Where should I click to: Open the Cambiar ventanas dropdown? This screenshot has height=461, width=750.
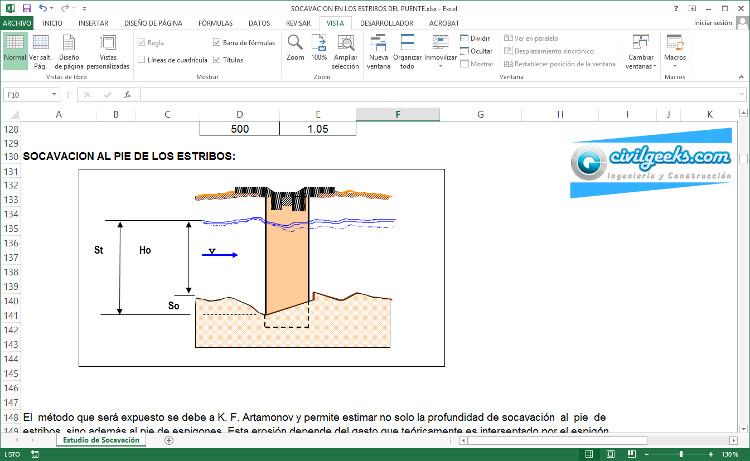(640, 50)
